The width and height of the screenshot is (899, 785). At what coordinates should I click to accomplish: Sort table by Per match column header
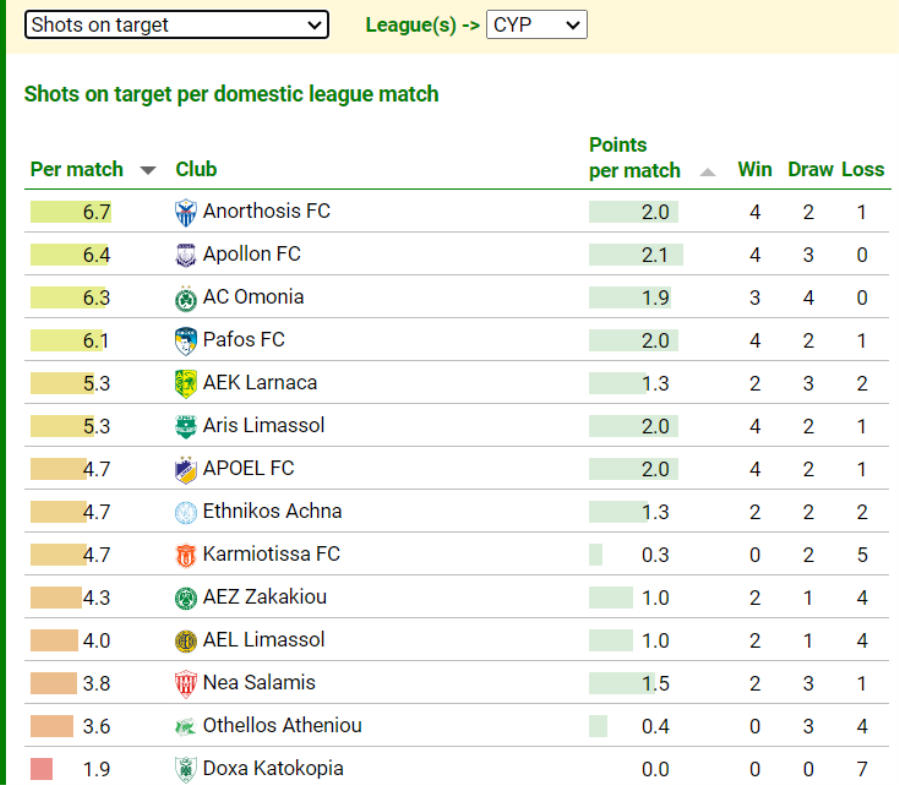tap(77, 169)
